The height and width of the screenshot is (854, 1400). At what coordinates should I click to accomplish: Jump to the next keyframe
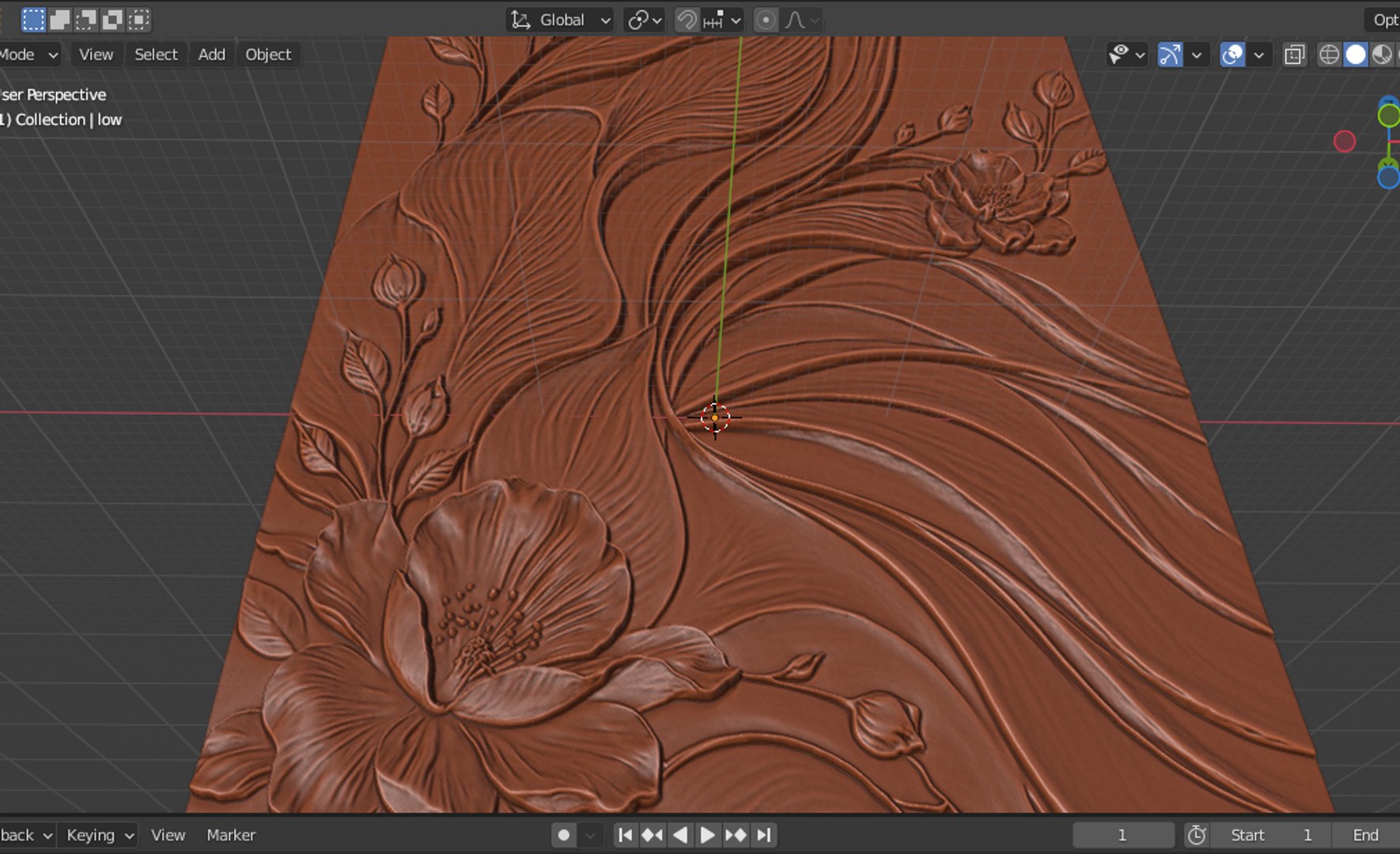[736, 835]
